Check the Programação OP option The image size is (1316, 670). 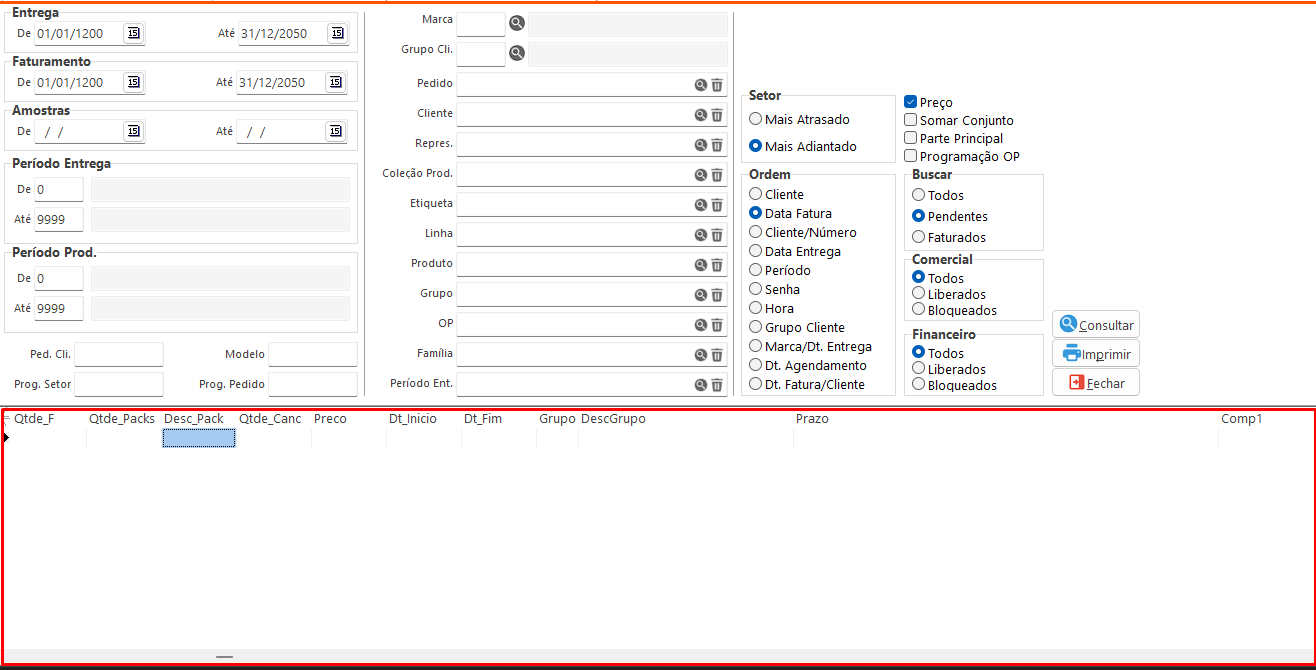click(911, 156)
